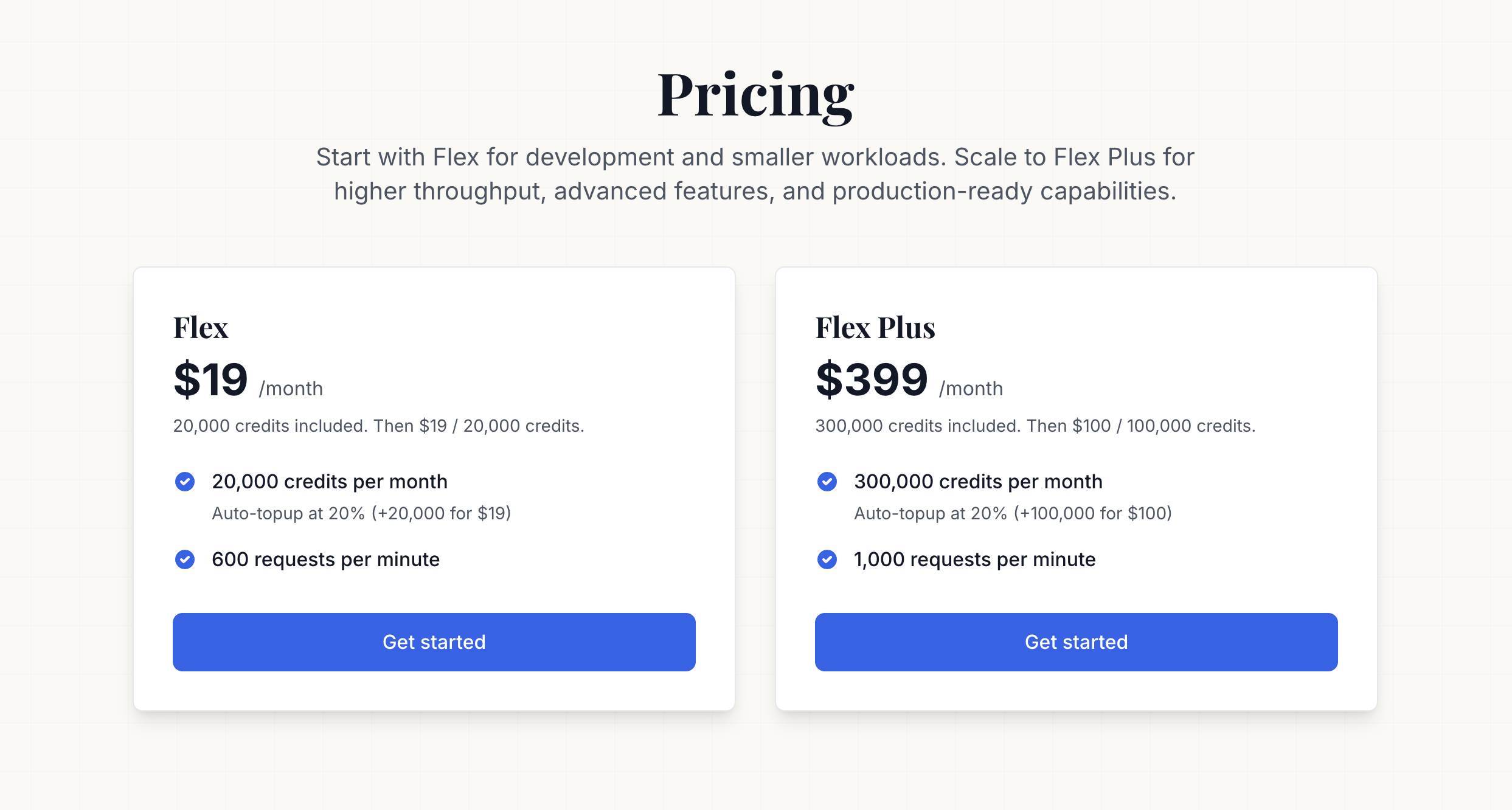Click the checkmark icon beside 20,000 credits
1512x810 pixels.
click(185, 482)
